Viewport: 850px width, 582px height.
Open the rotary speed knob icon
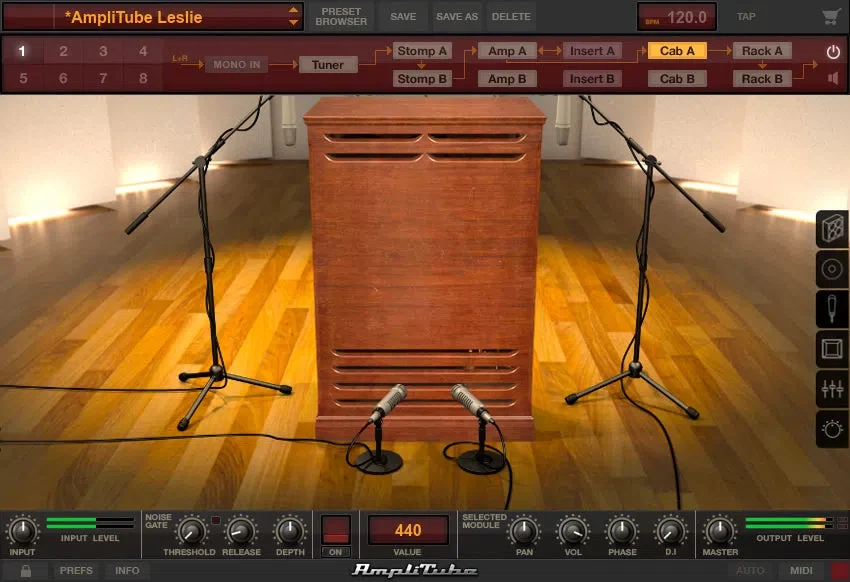coord(832,429)
